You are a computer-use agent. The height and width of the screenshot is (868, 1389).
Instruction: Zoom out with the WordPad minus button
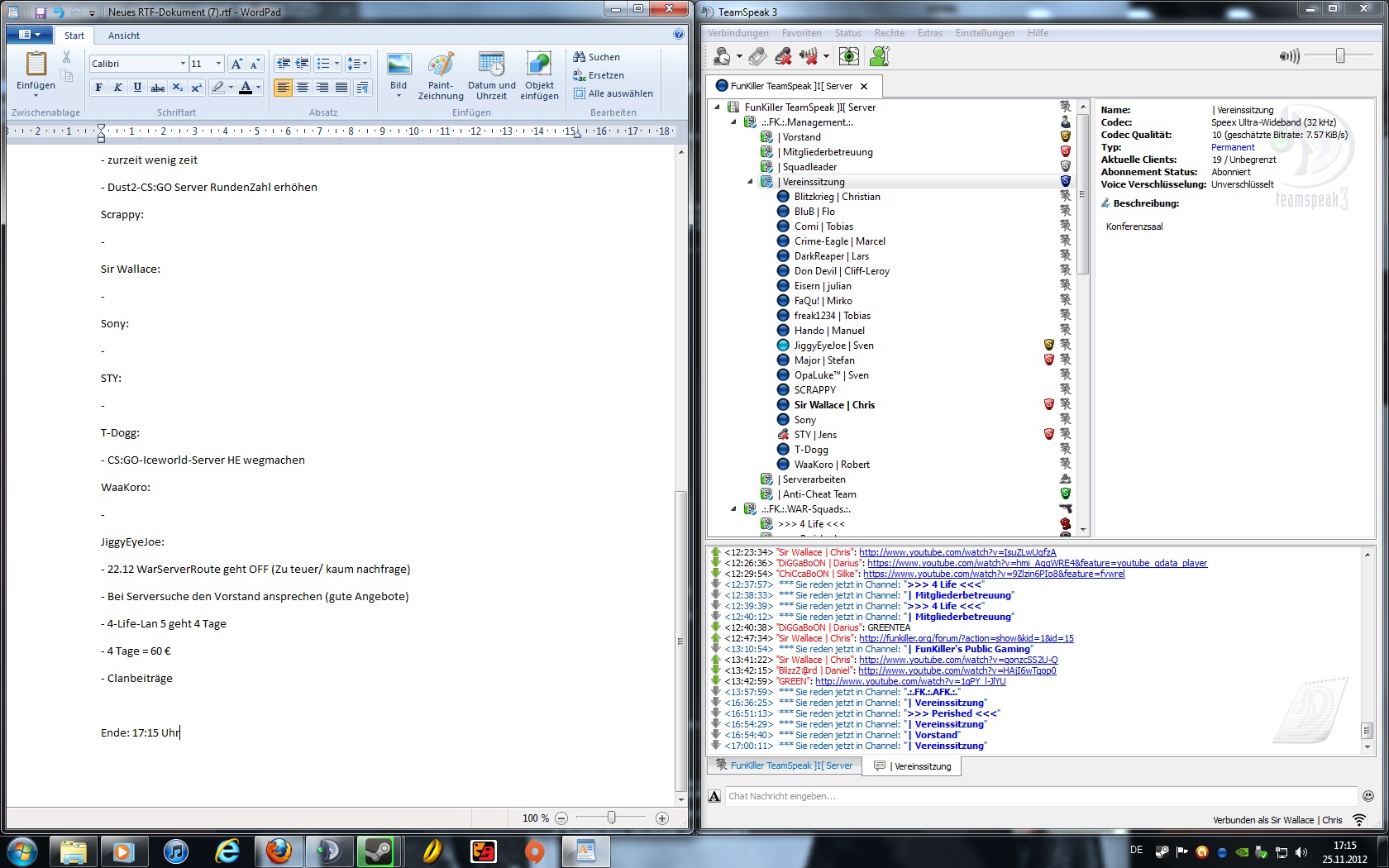[x=561, y=818]
